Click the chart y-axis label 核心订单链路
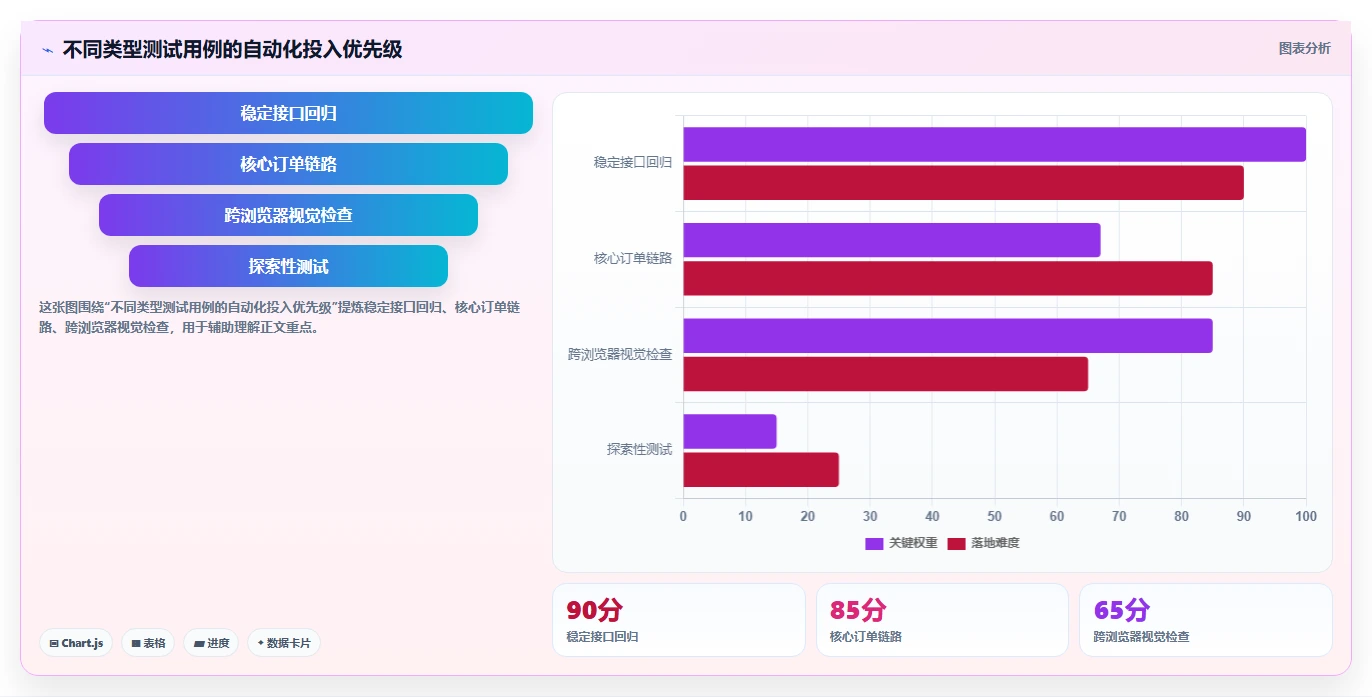 point(632,258)
